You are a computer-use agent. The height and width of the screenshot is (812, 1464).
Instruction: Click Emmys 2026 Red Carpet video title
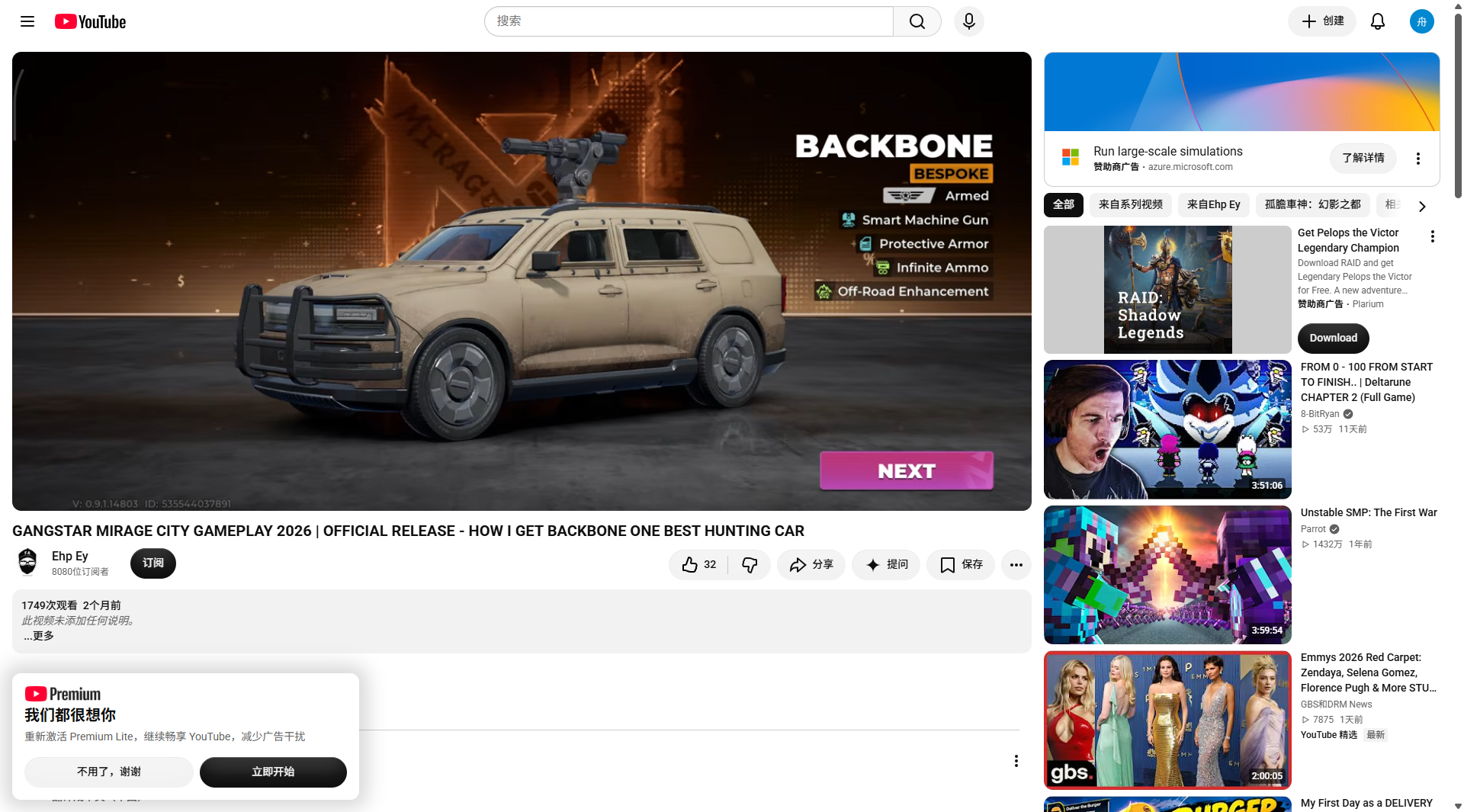tap(1368, 672)
